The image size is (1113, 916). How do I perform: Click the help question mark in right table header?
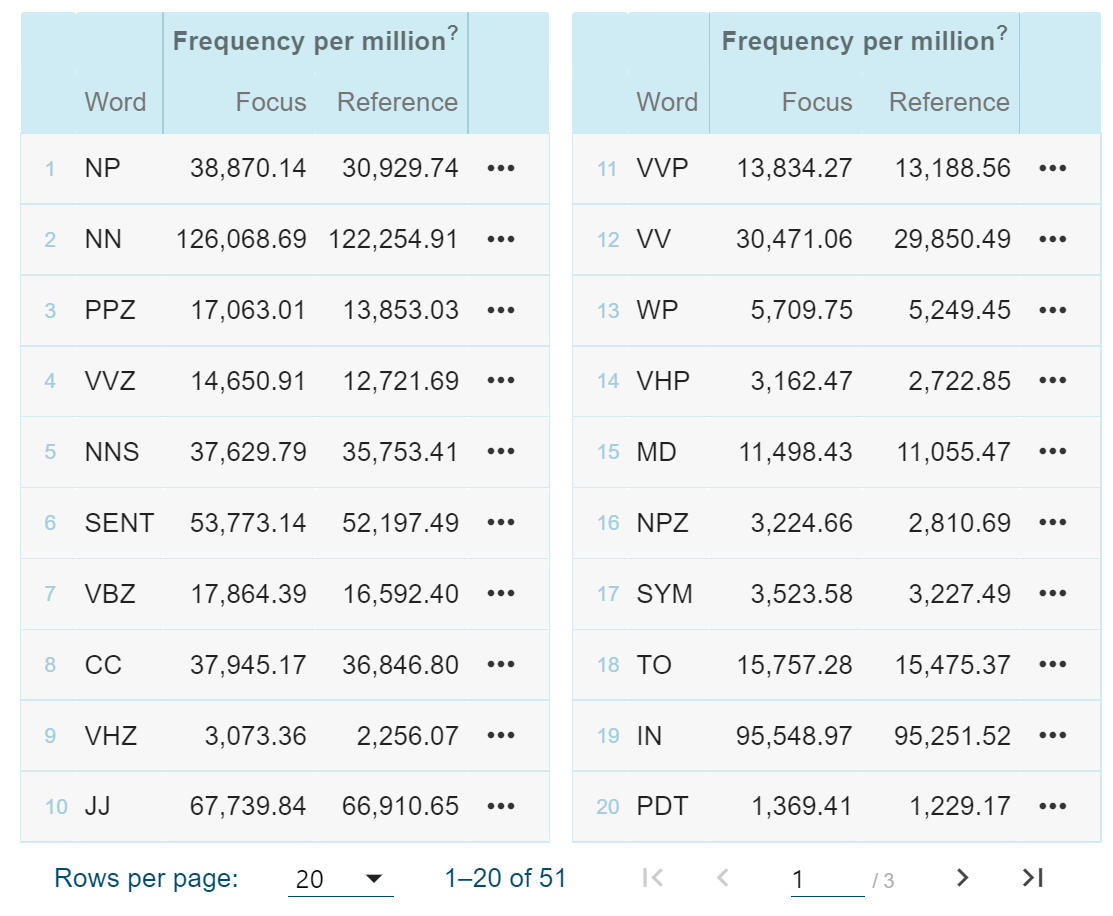pyautogui.click(x=1001, y=34)
